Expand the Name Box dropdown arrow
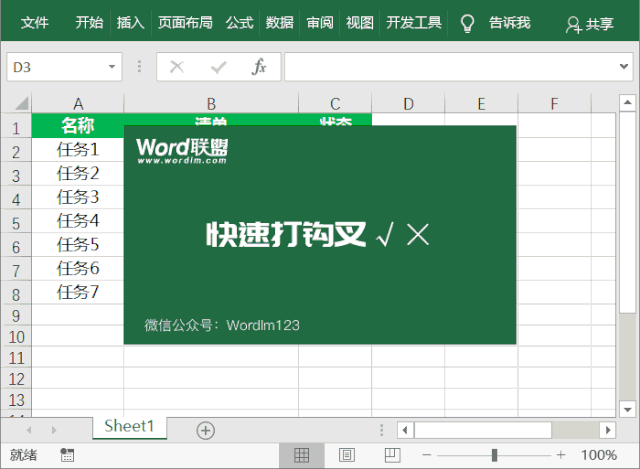Image resolution: width=640 pixels, height=469 pixels. [x=112, y=67]
